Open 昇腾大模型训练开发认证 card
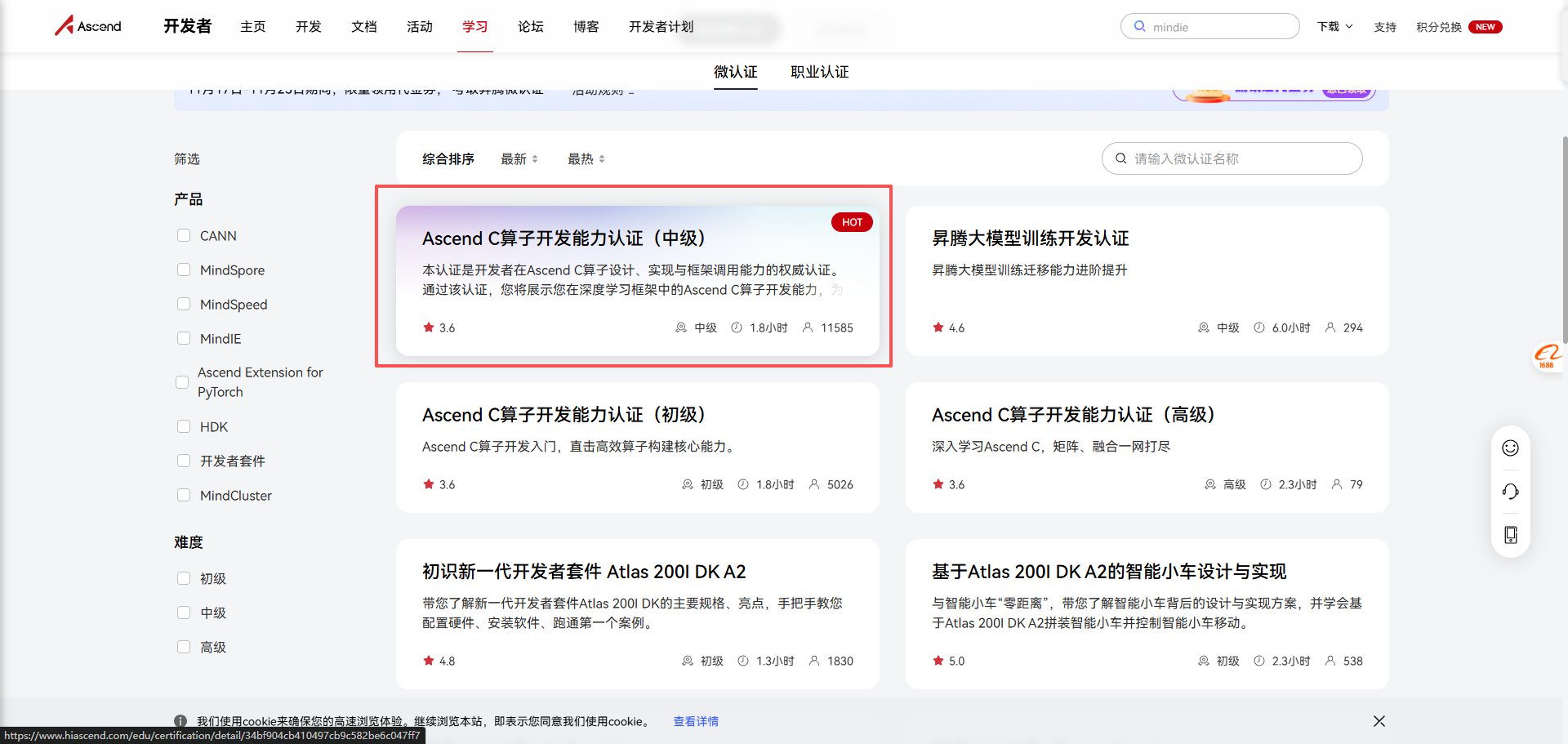Image resolution: width=1568 pixels, height=744 pixels. [x=1147, y=281]
